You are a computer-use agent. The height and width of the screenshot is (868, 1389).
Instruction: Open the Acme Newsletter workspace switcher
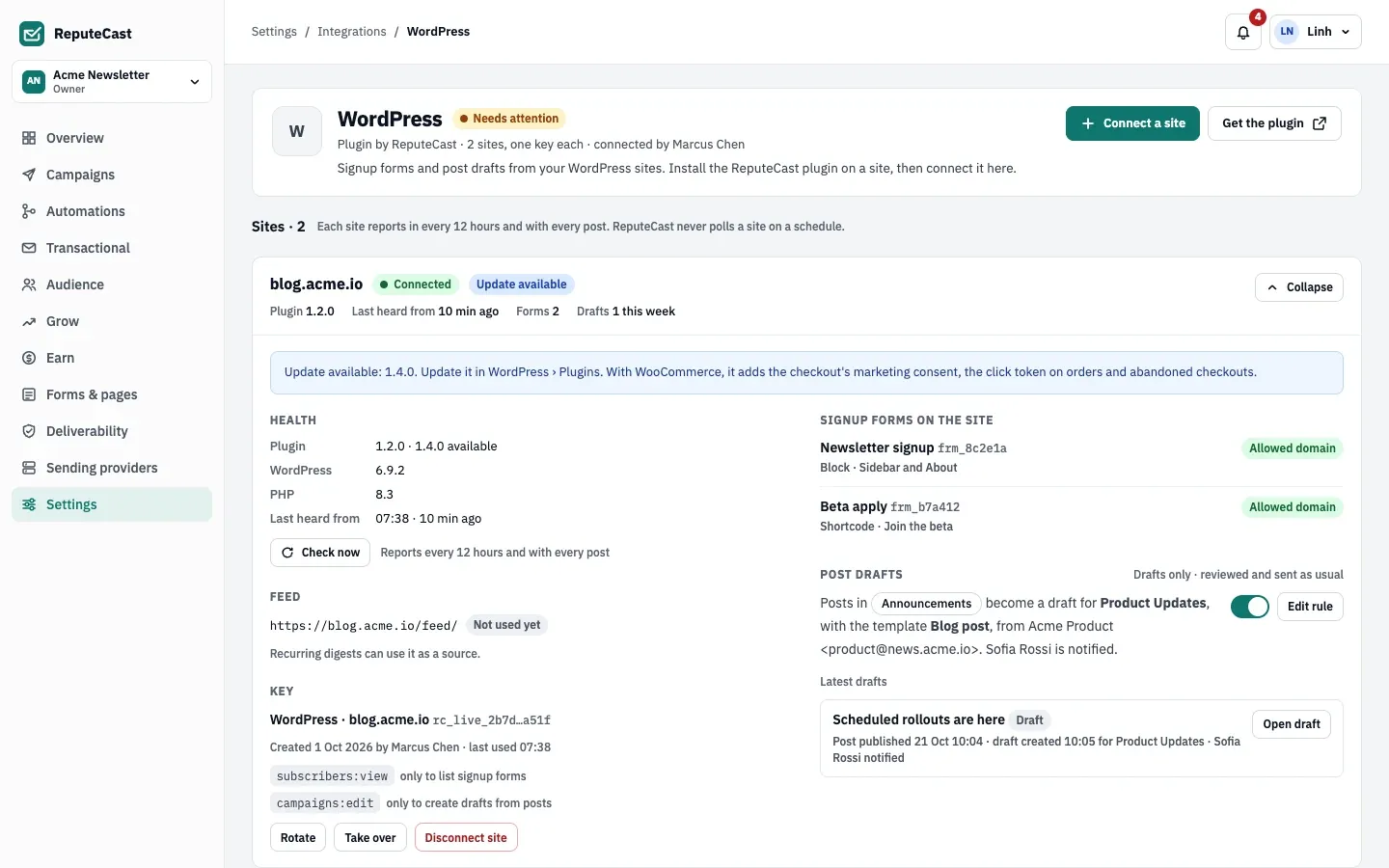tap(112, 81)
